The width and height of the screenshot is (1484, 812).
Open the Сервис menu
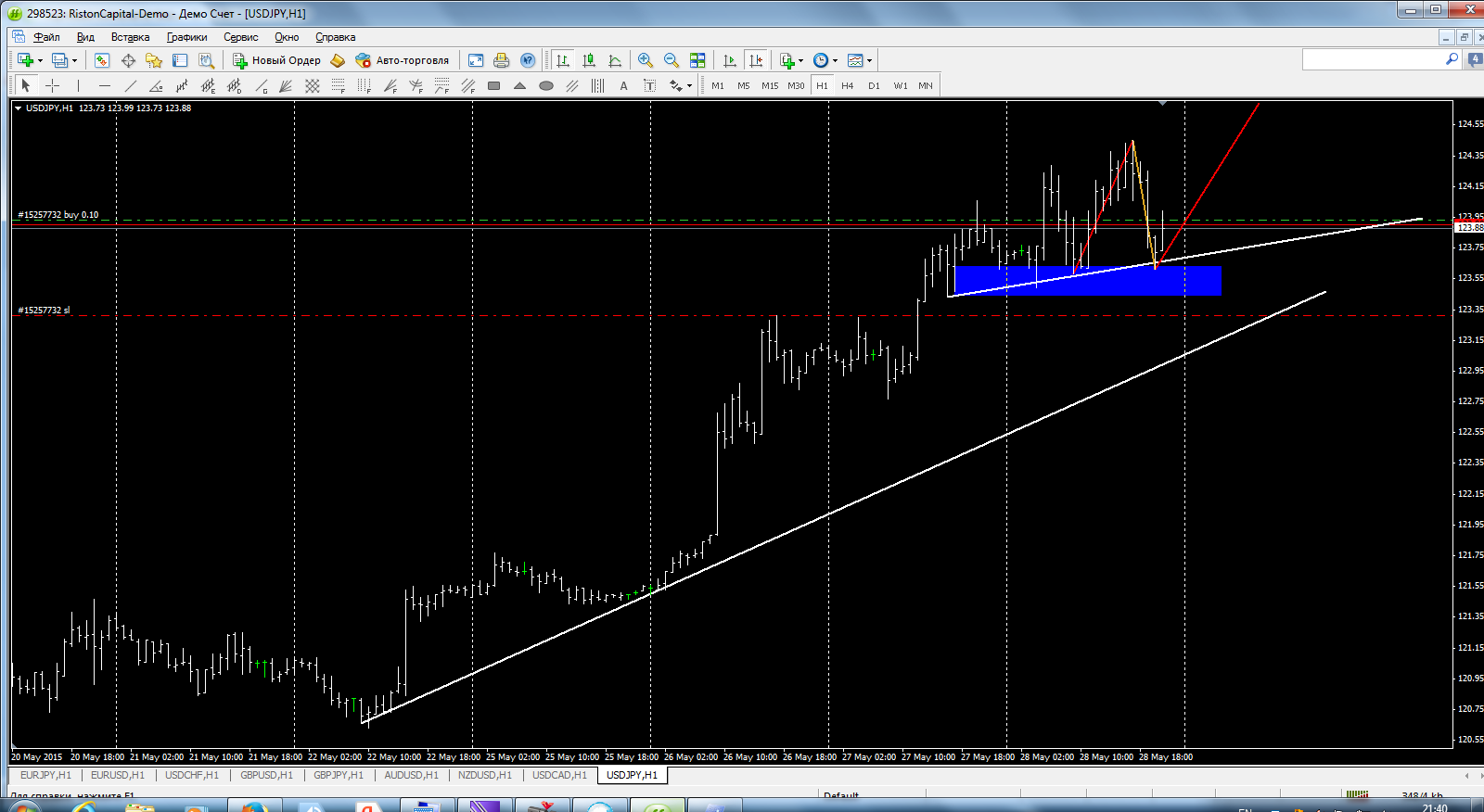(241, 37)
